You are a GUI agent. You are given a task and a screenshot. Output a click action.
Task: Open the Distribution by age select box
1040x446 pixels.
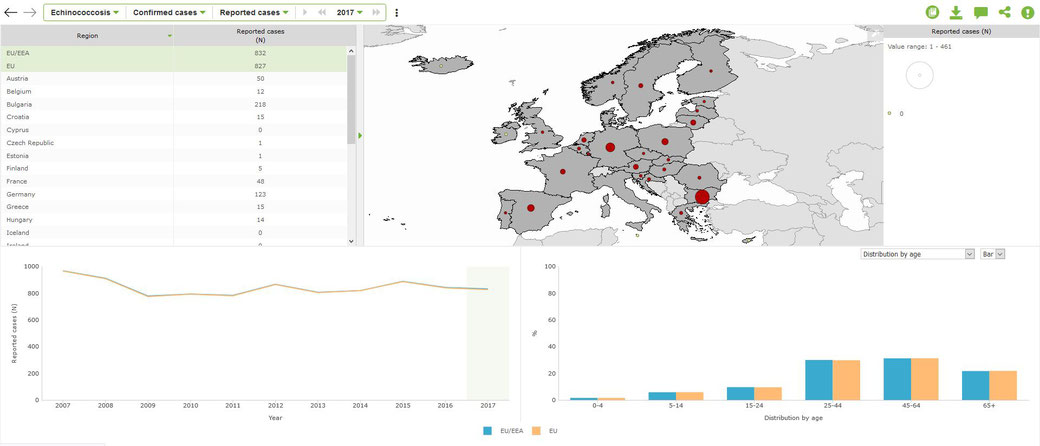(x=917, y=254)
